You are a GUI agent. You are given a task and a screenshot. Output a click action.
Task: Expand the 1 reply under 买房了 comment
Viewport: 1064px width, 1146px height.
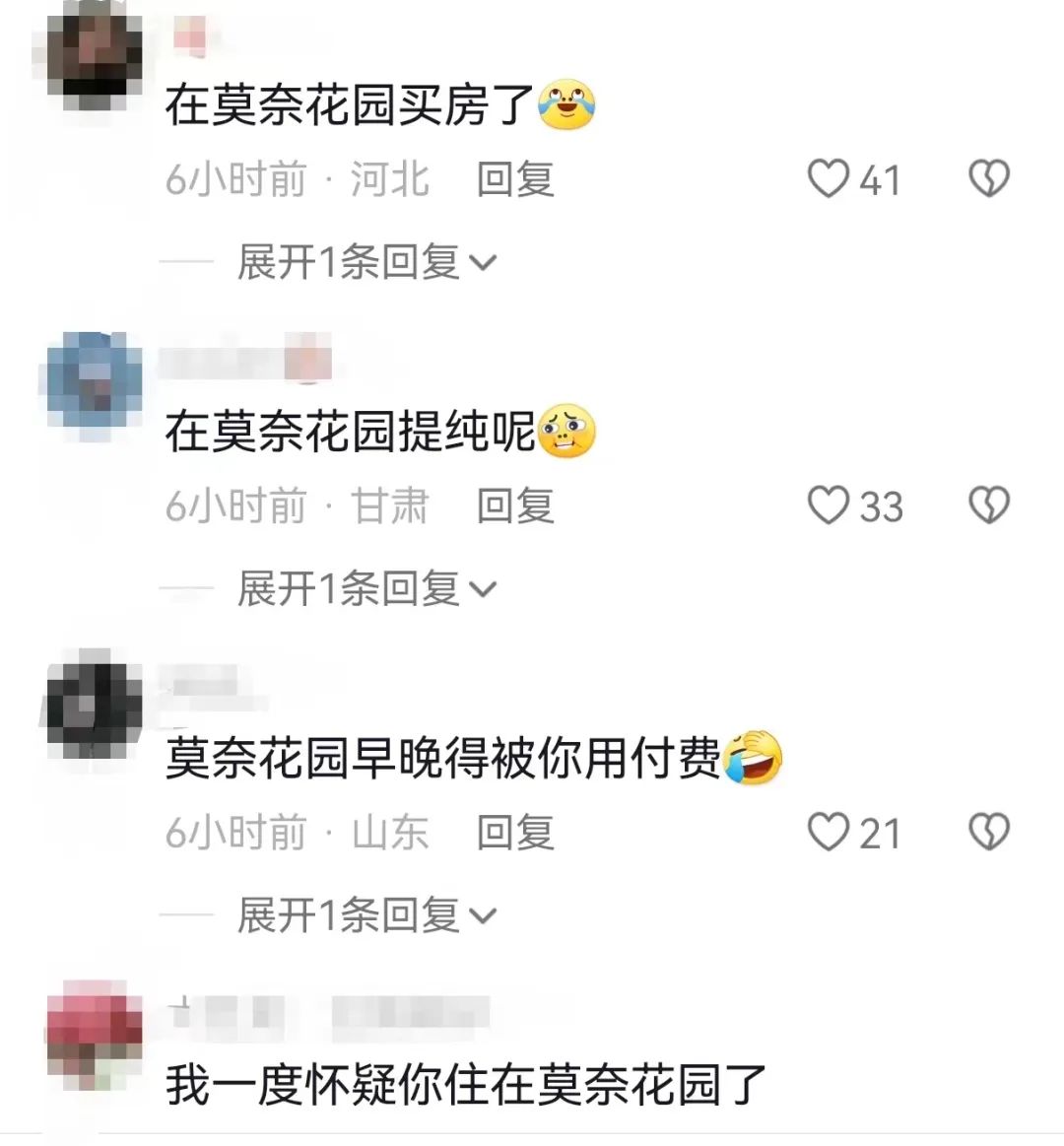point(366,262)
